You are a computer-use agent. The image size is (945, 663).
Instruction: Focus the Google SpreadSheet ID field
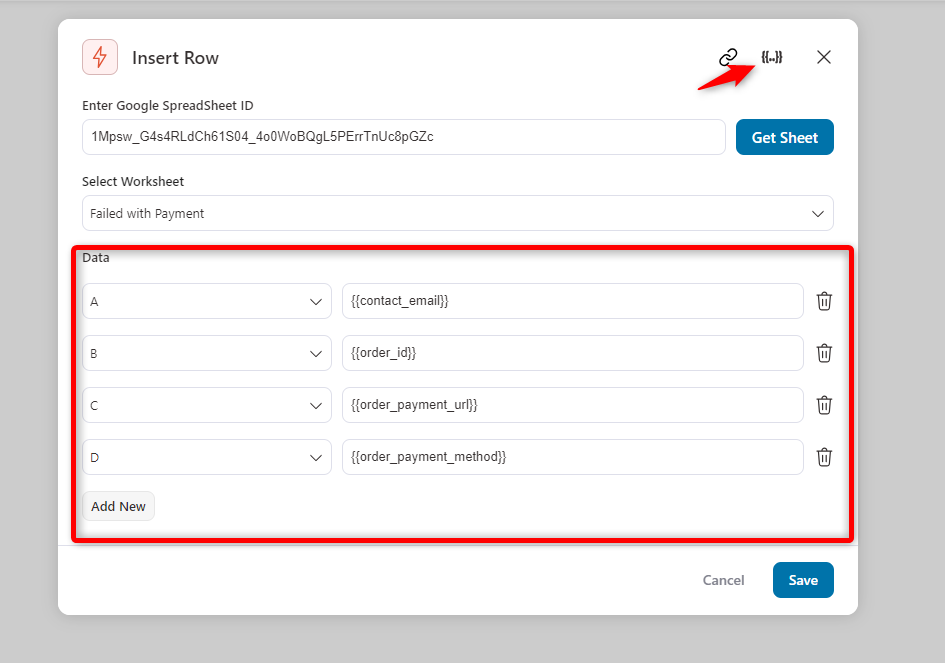(404, 137)
